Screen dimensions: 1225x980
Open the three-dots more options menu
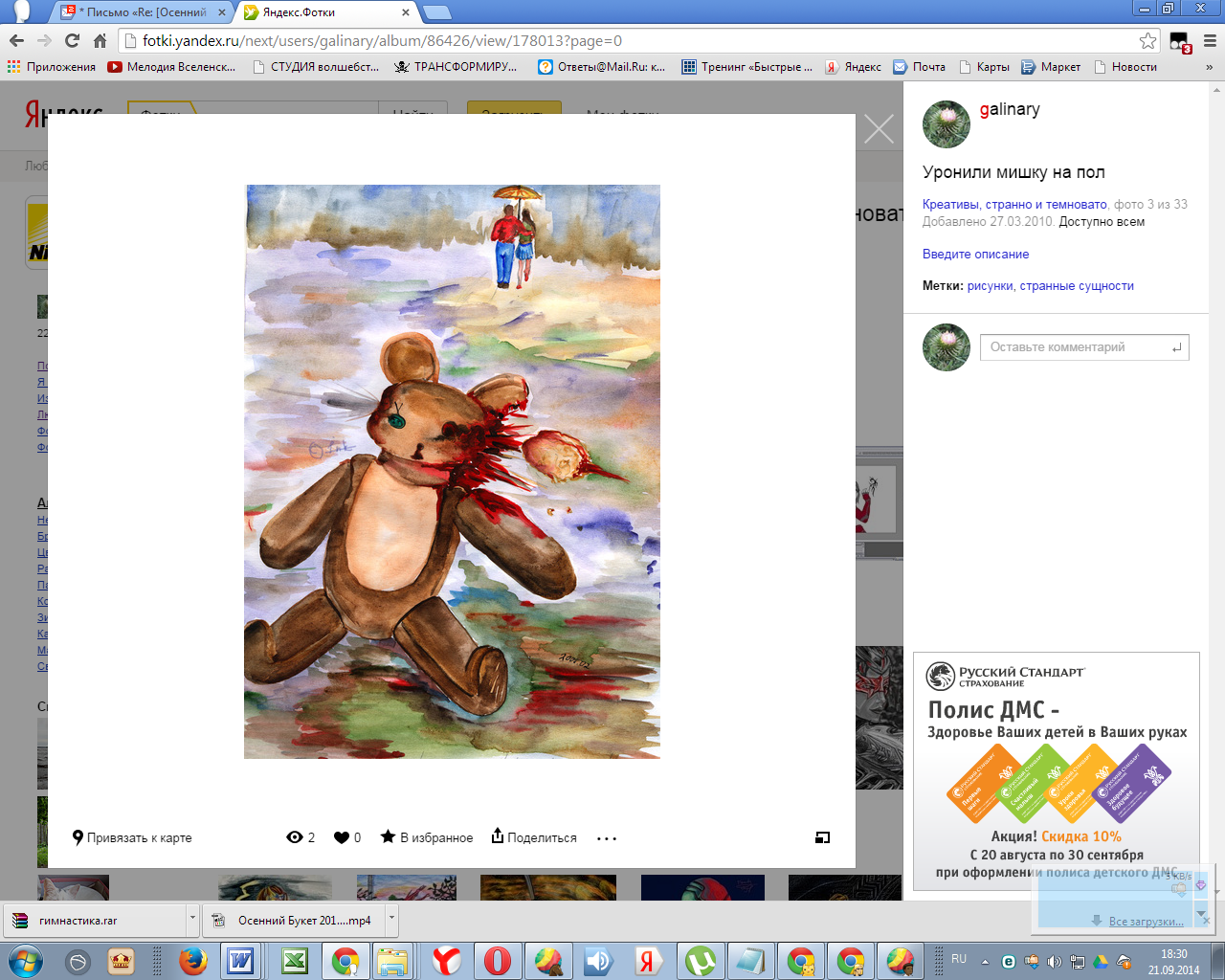[x=607, y=838]
